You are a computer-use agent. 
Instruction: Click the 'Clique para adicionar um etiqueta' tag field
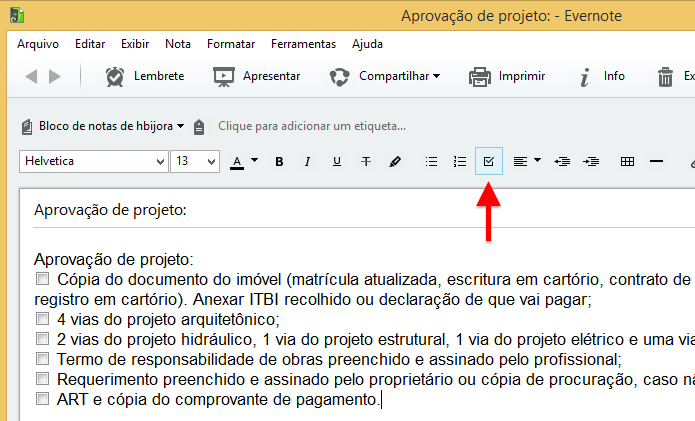coord(312,126)
